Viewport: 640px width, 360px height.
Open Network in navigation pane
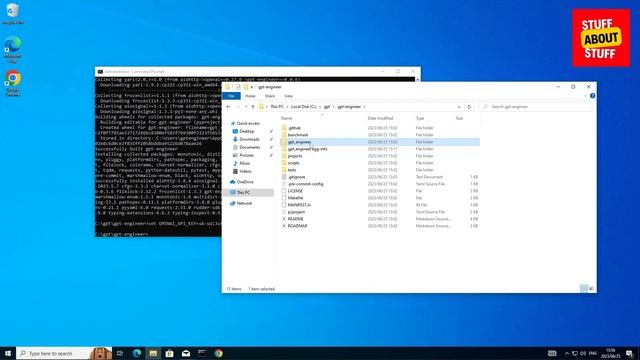244,203
